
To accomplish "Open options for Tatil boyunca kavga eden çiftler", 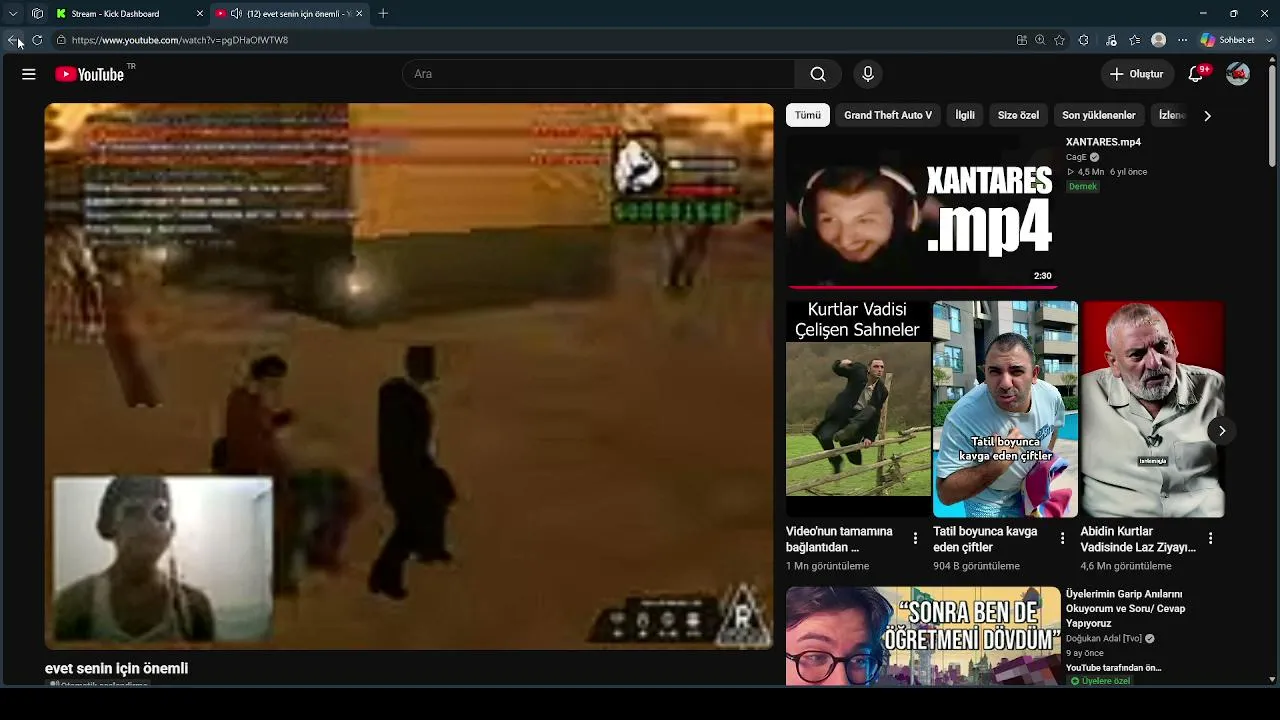I will (x=1062, y=539).
